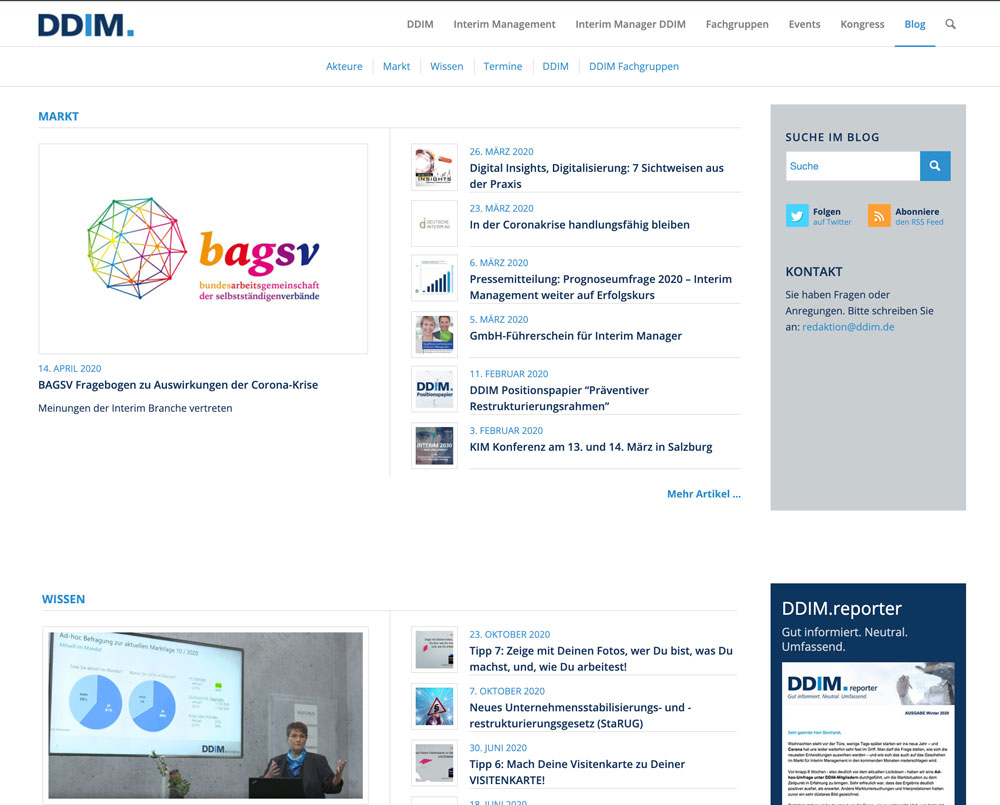
Task: Switch to the Akteure blog category
Action: (344, 66)
